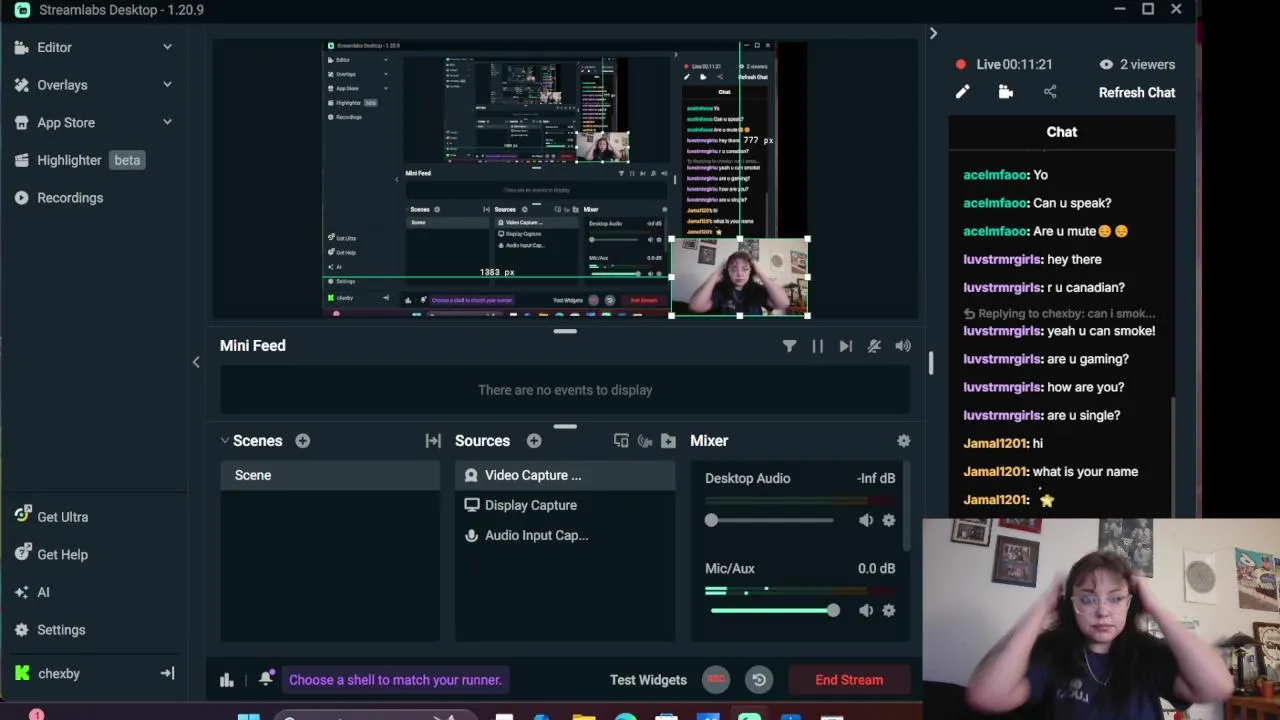Screen dimensions: 1280x720
Task: Add a new source with the plus icon
Action: pos(534,441)
